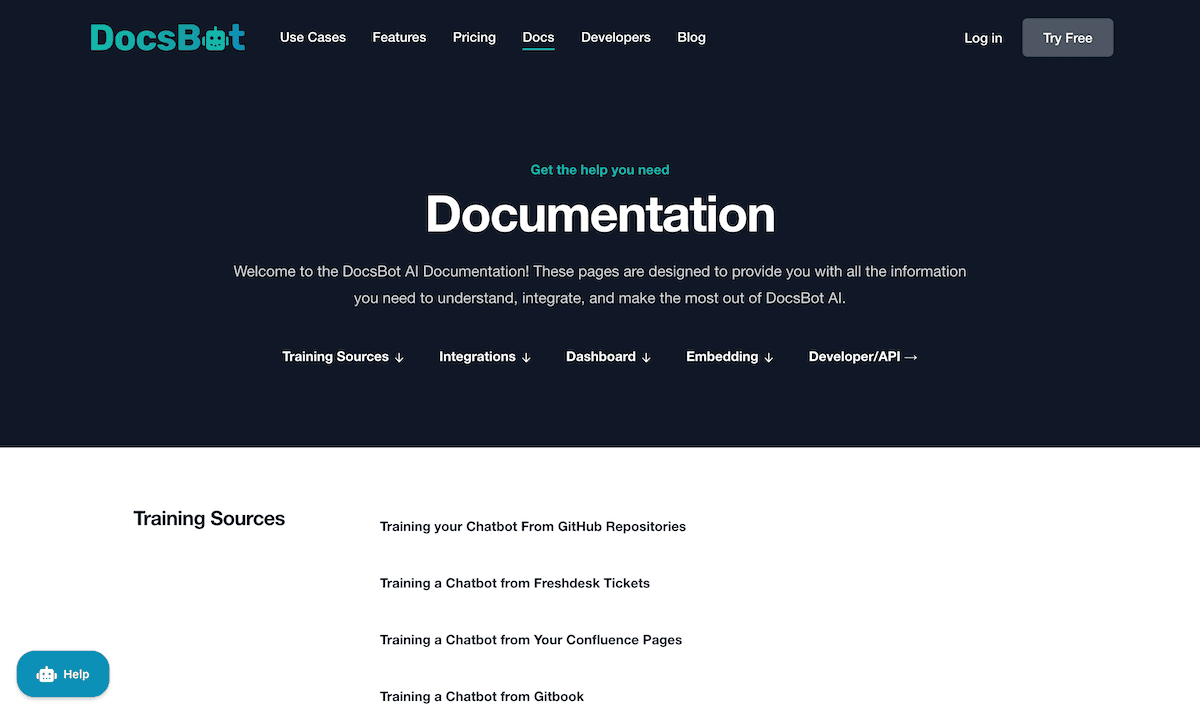This screenshot has height=714, width=1200.
Task: Click the Log in link
Action: click(983, 38)
